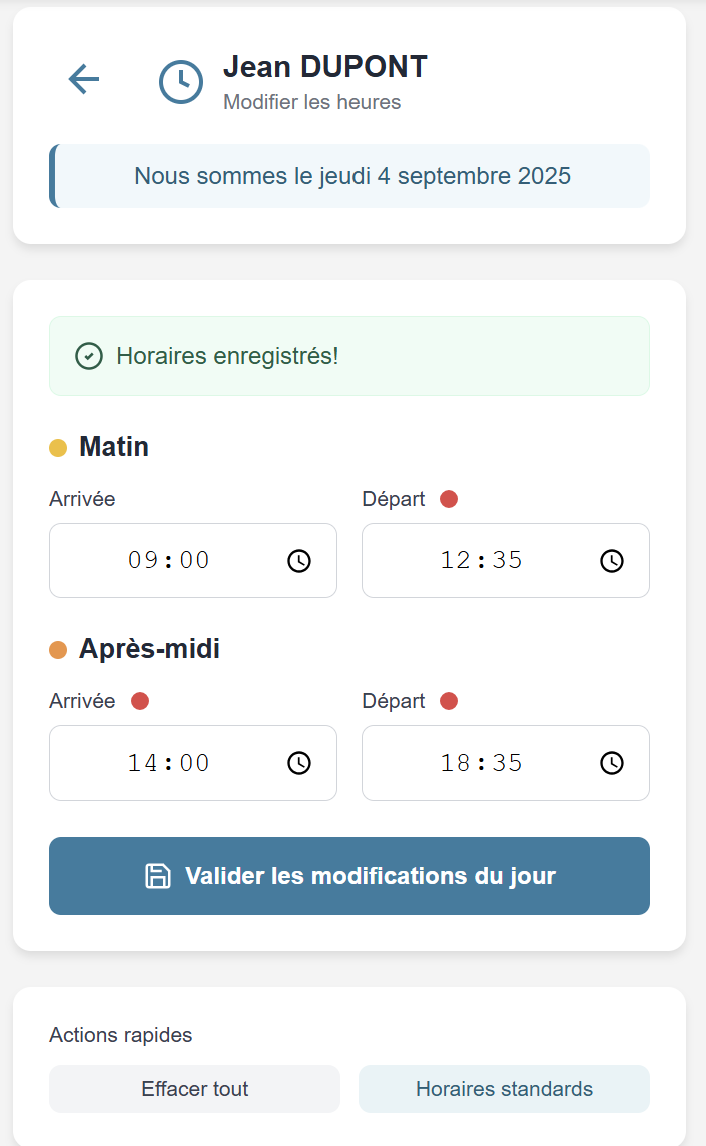Screen dimensions: 706x1146
Task: Click the red dot next to Arrivée Après-midi
Action: (139, 701)
